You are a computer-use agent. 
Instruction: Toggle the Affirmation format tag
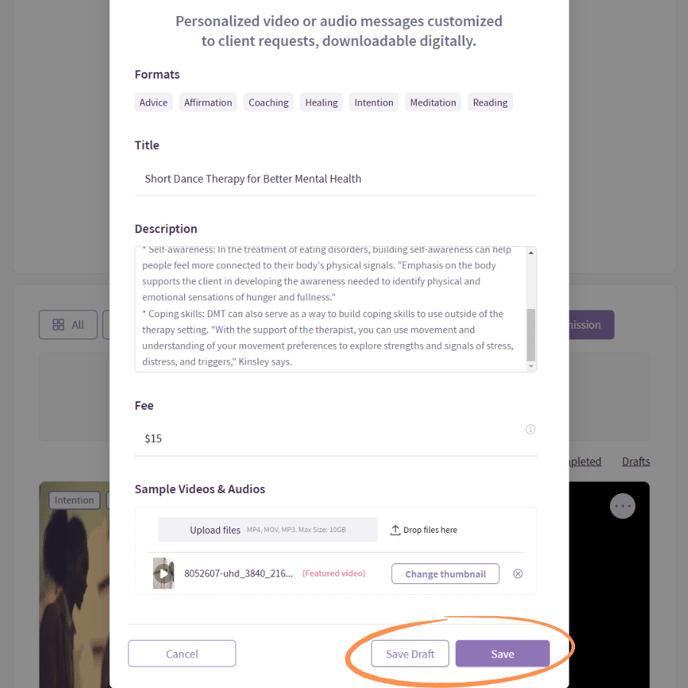(x=208, y=102)
